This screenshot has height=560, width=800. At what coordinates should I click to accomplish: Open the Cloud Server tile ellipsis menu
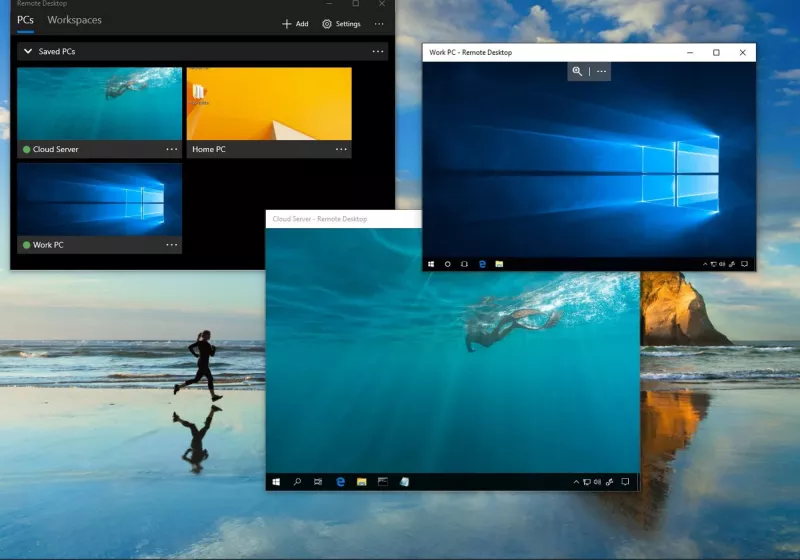[x=172, y=149]
